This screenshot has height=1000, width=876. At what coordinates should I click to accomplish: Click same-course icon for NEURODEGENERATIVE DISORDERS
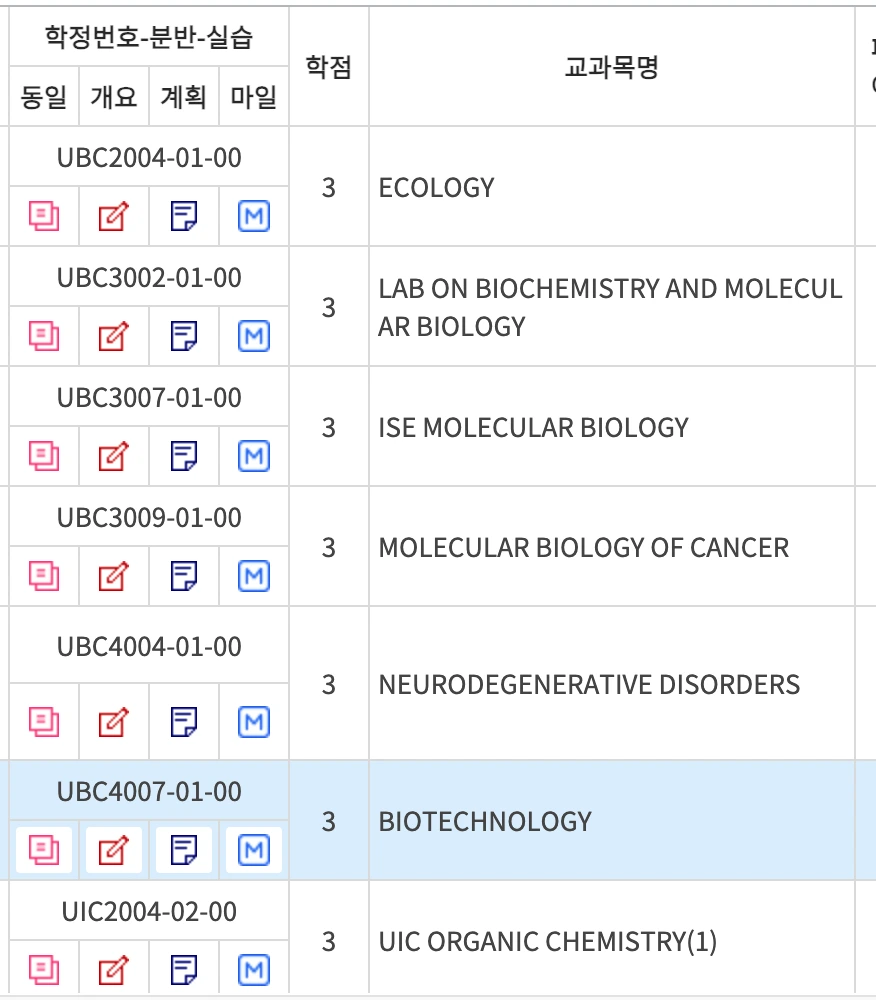coord(44,722)
